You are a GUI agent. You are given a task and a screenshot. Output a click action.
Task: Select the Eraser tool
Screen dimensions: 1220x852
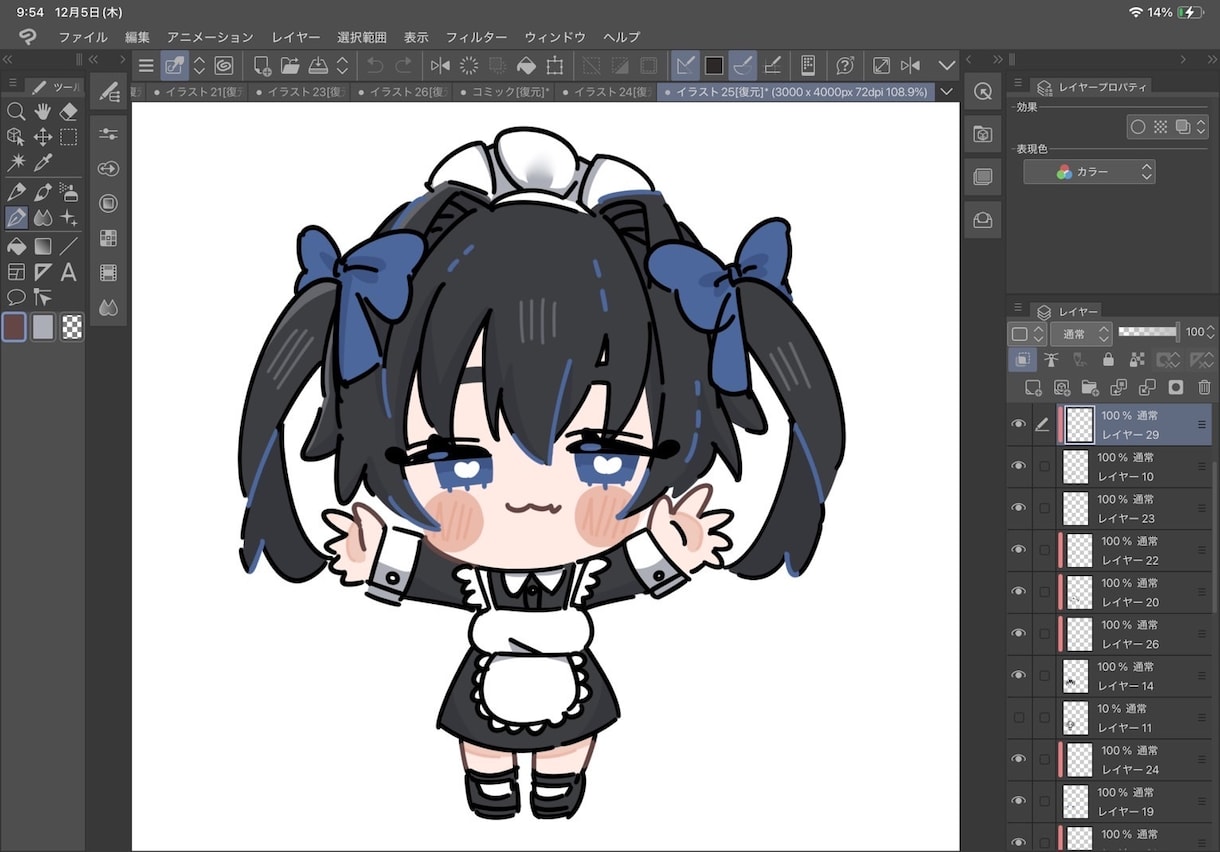69,110
